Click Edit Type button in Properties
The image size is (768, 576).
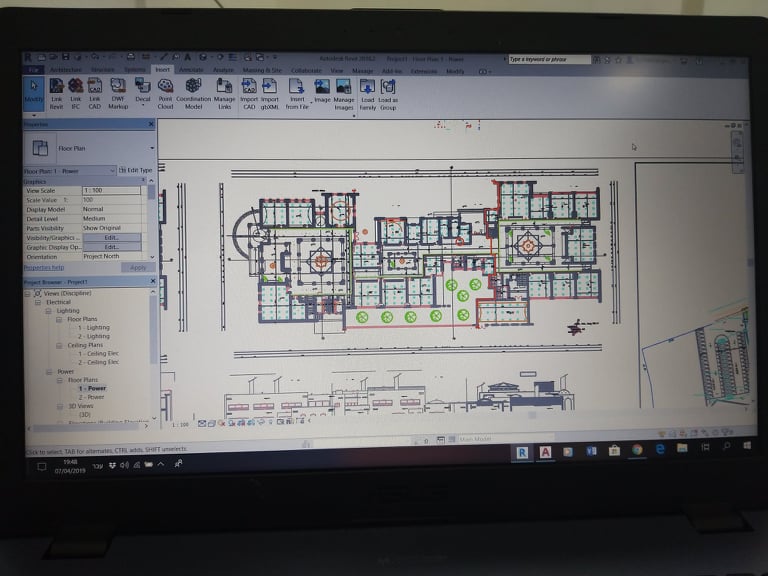tap(136, 170)
